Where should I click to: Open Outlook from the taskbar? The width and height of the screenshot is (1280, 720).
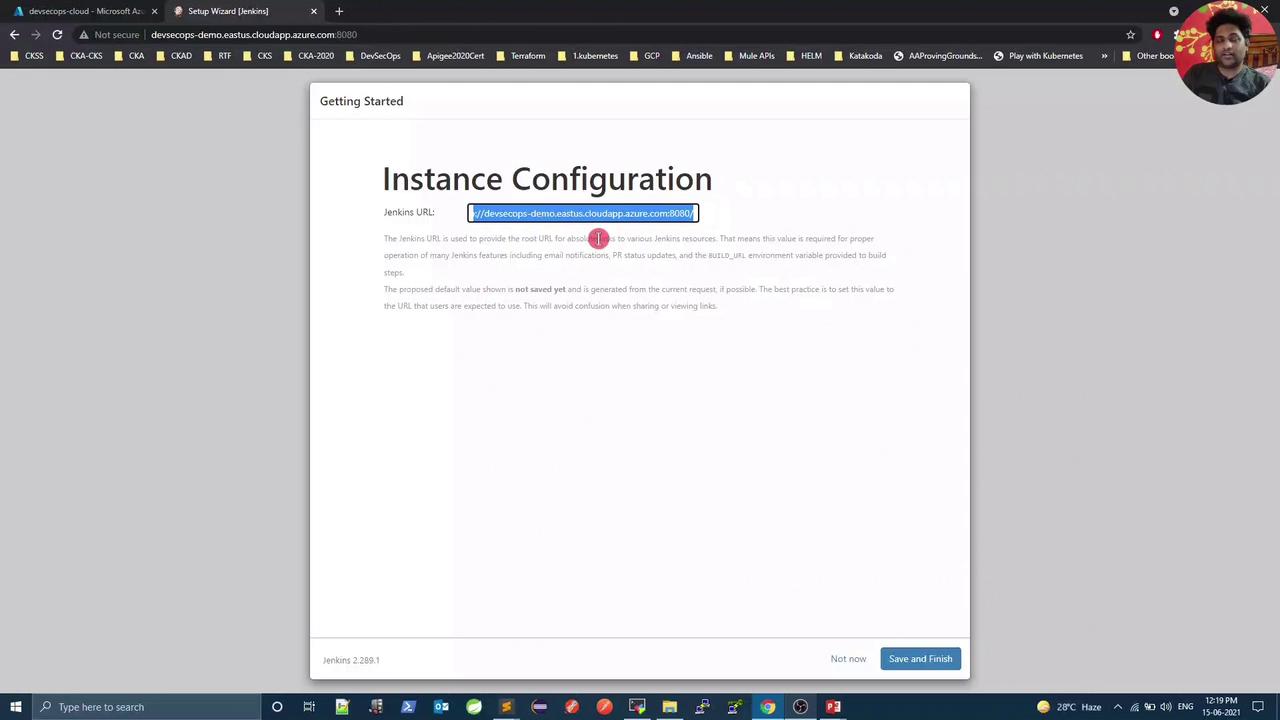(x=441, y=707)
